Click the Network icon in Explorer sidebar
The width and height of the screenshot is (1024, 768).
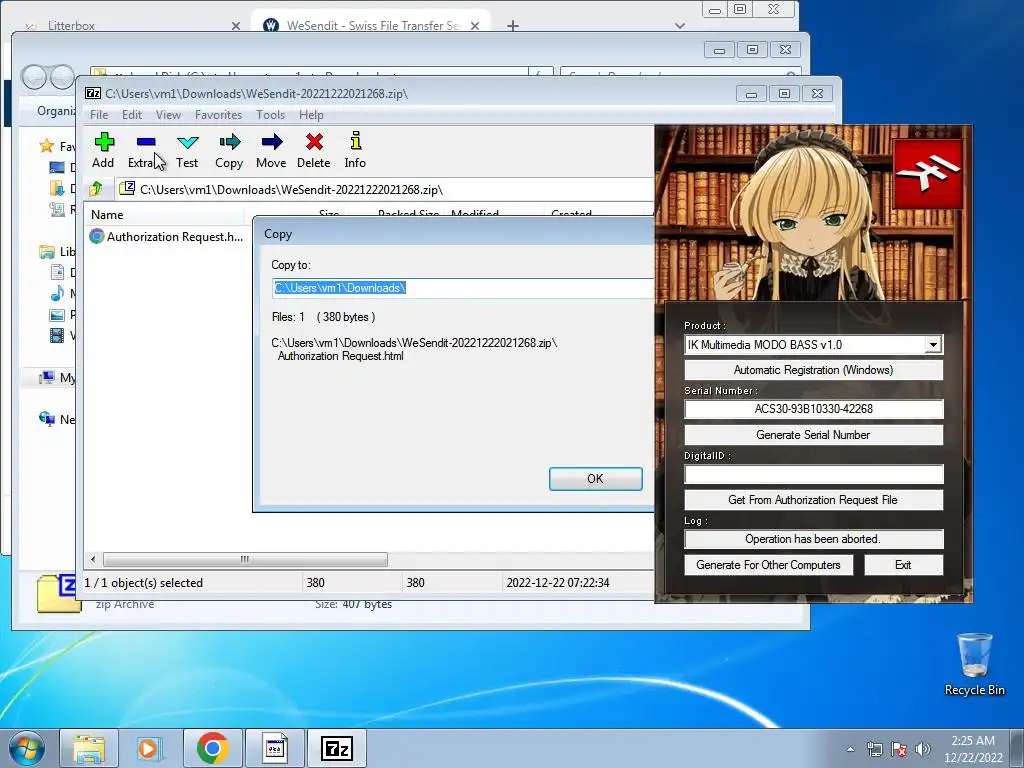coord(46,419)
